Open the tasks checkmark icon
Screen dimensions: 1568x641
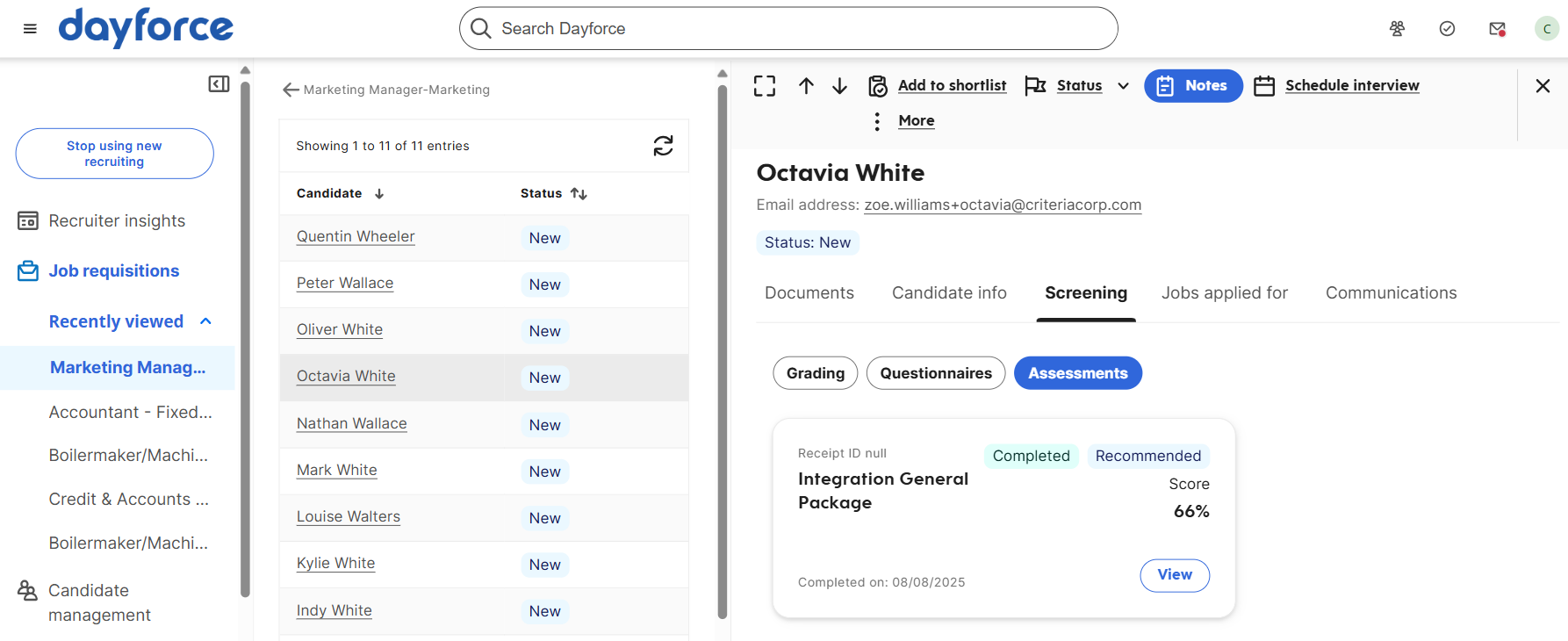click(x=1447, y=29)
